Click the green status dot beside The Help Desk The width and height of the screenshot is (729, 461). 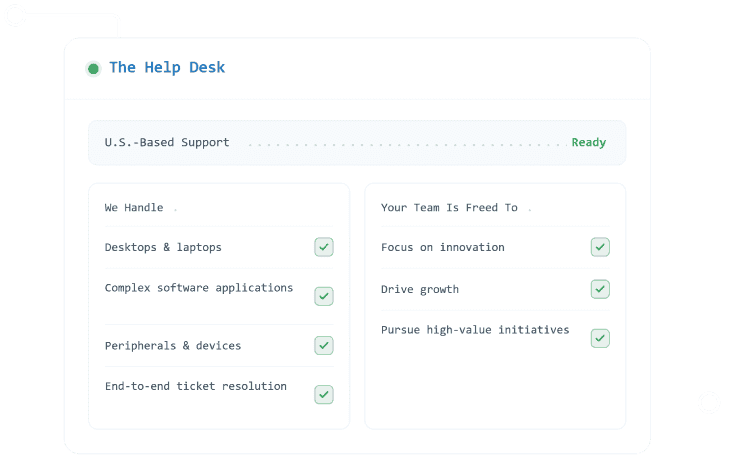[93, 69]
